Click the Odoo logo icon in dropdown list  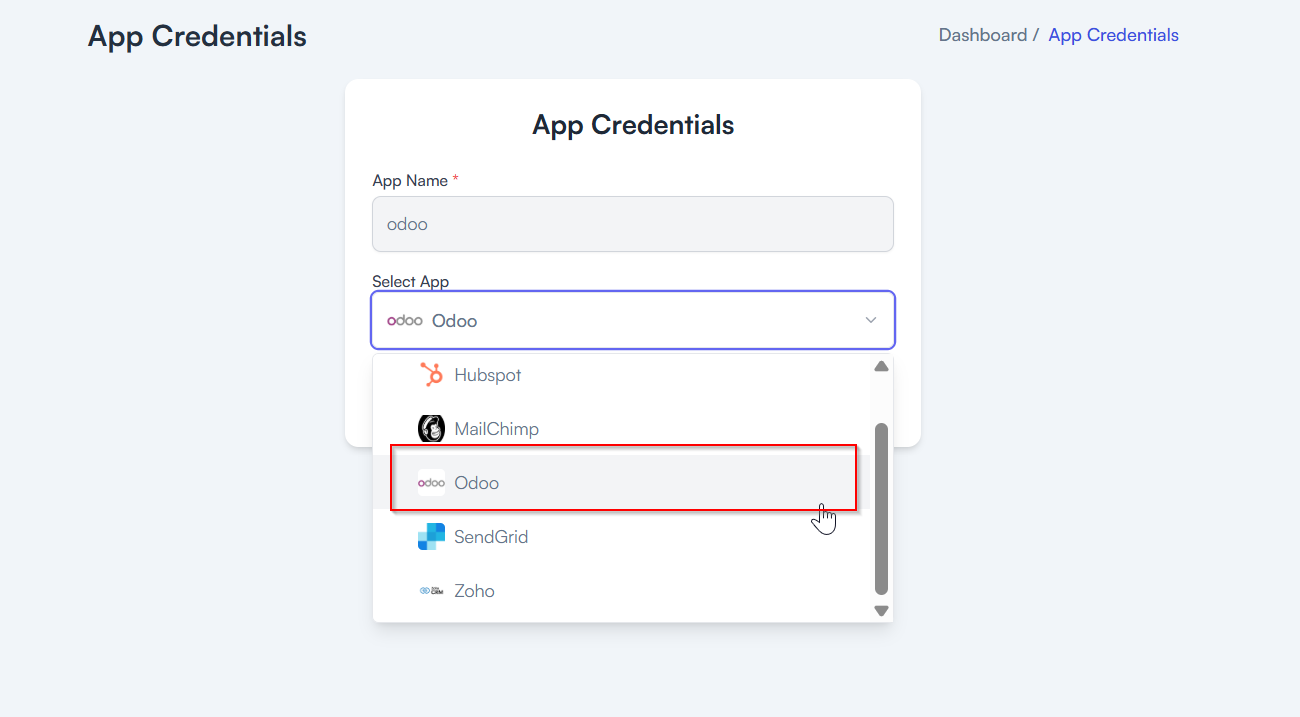pyautogui.click(x=431, y=483)
